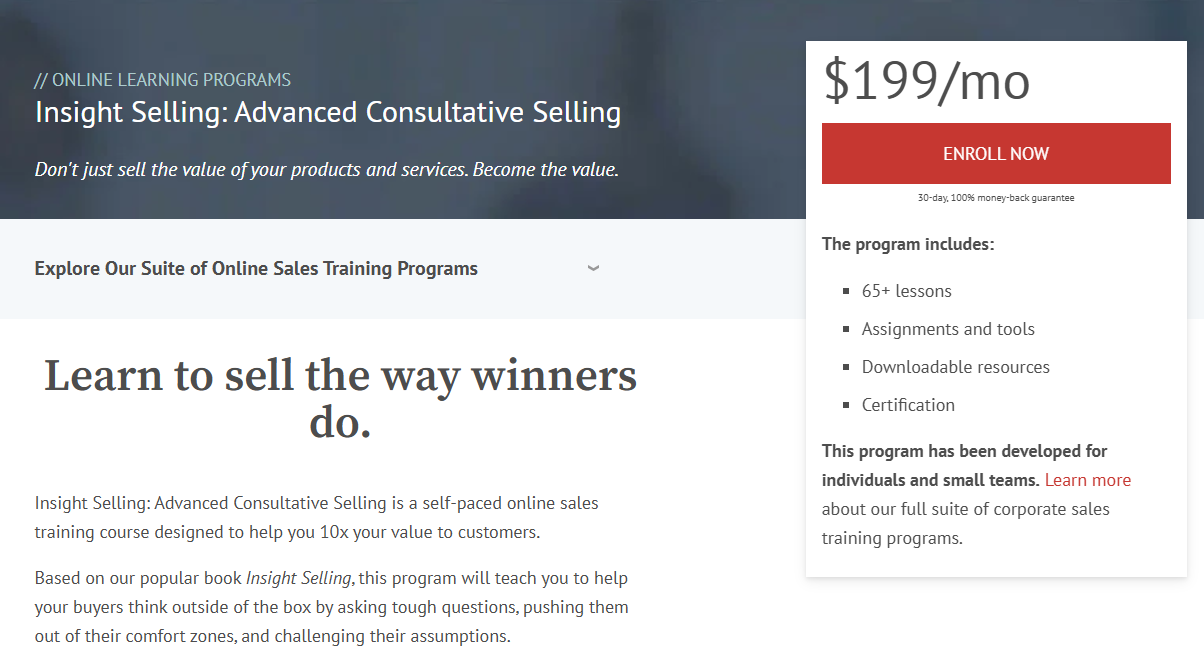Click the square bullet beside 65+ lessons
This screenshot has height=668, width=1204.
pos(846,292)
